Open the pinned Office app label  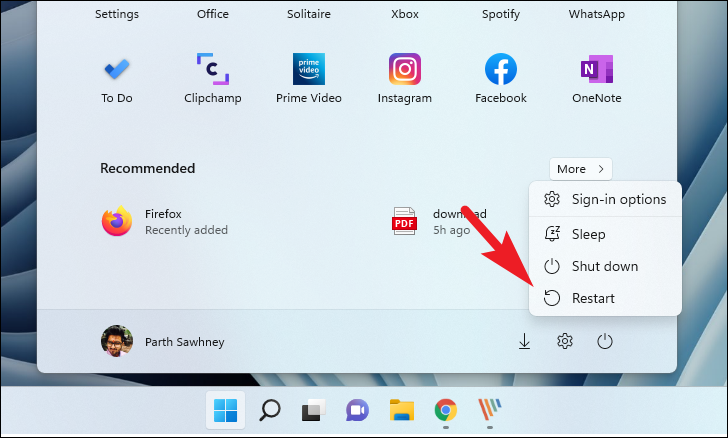coord(213,14)
